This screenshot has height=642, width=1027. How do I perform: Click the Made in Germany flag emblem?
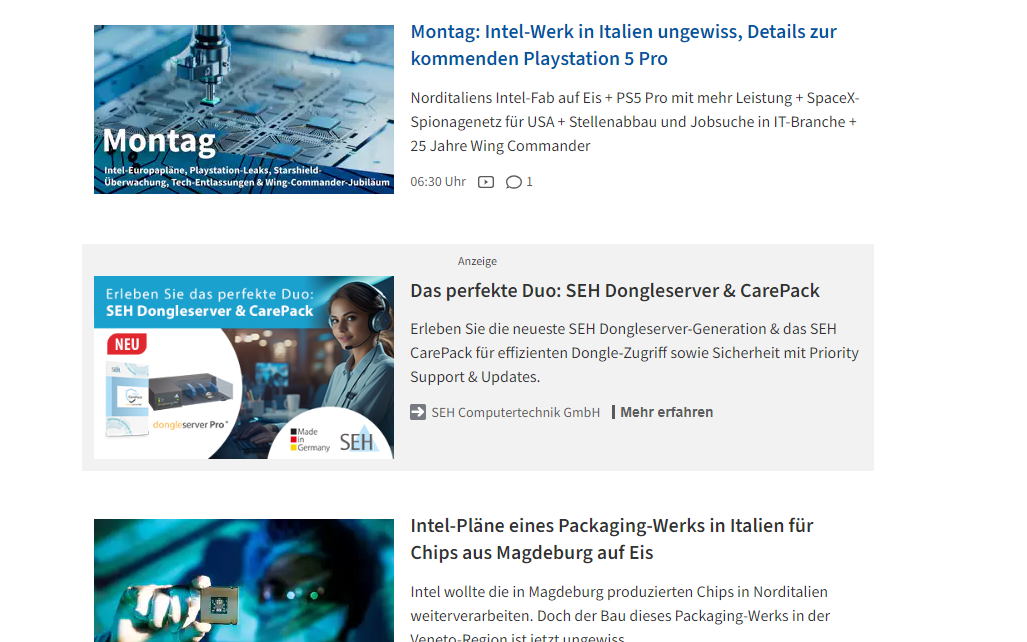point(310,440)
